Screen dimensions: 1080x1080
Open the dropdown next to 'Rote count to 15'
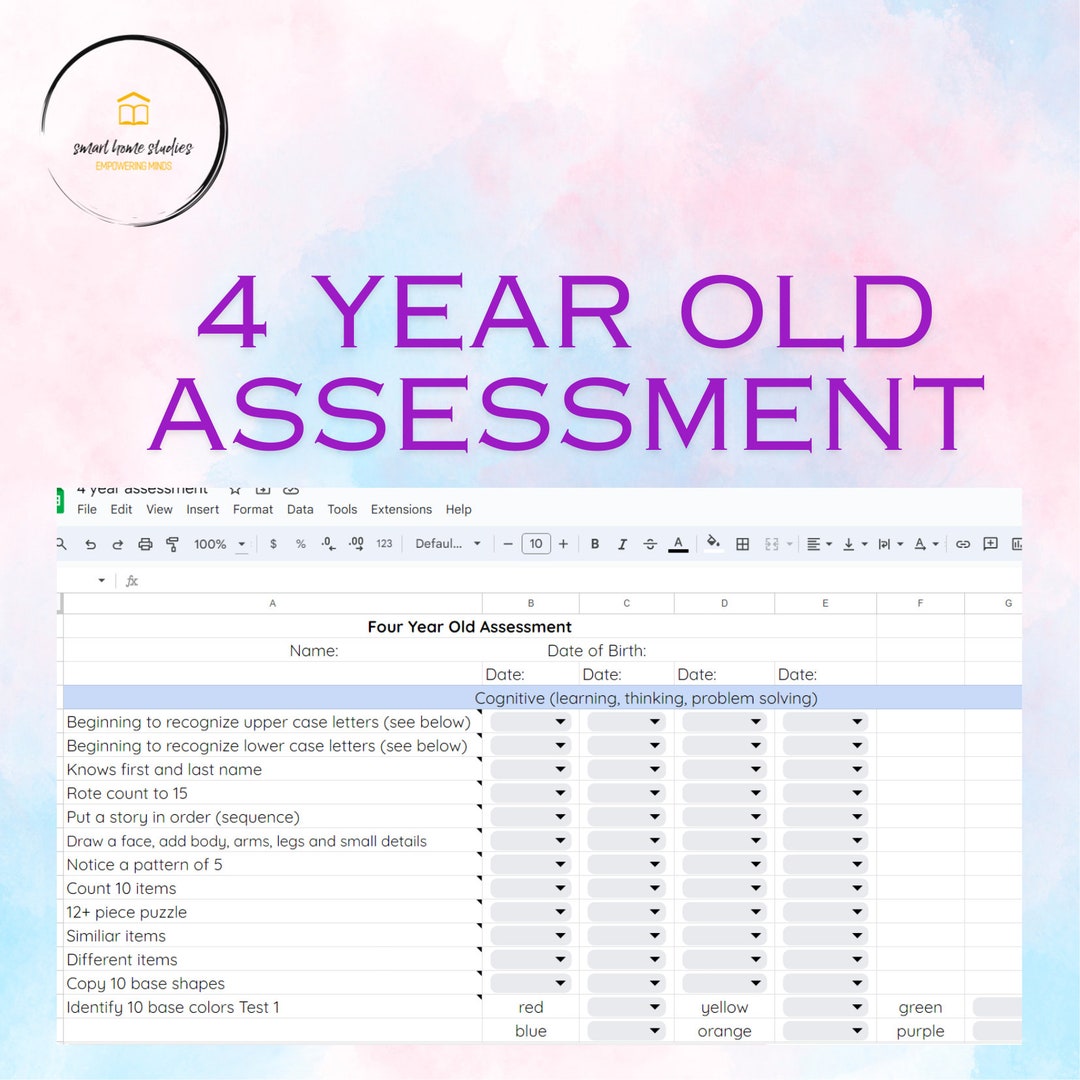coord(561,793)
